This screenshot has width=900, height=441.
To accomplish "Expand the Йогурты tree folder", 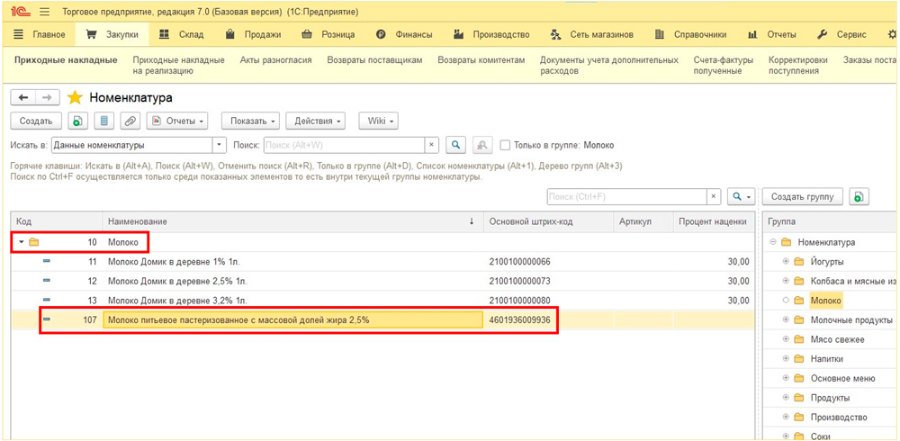I will (x=786, y=261).
